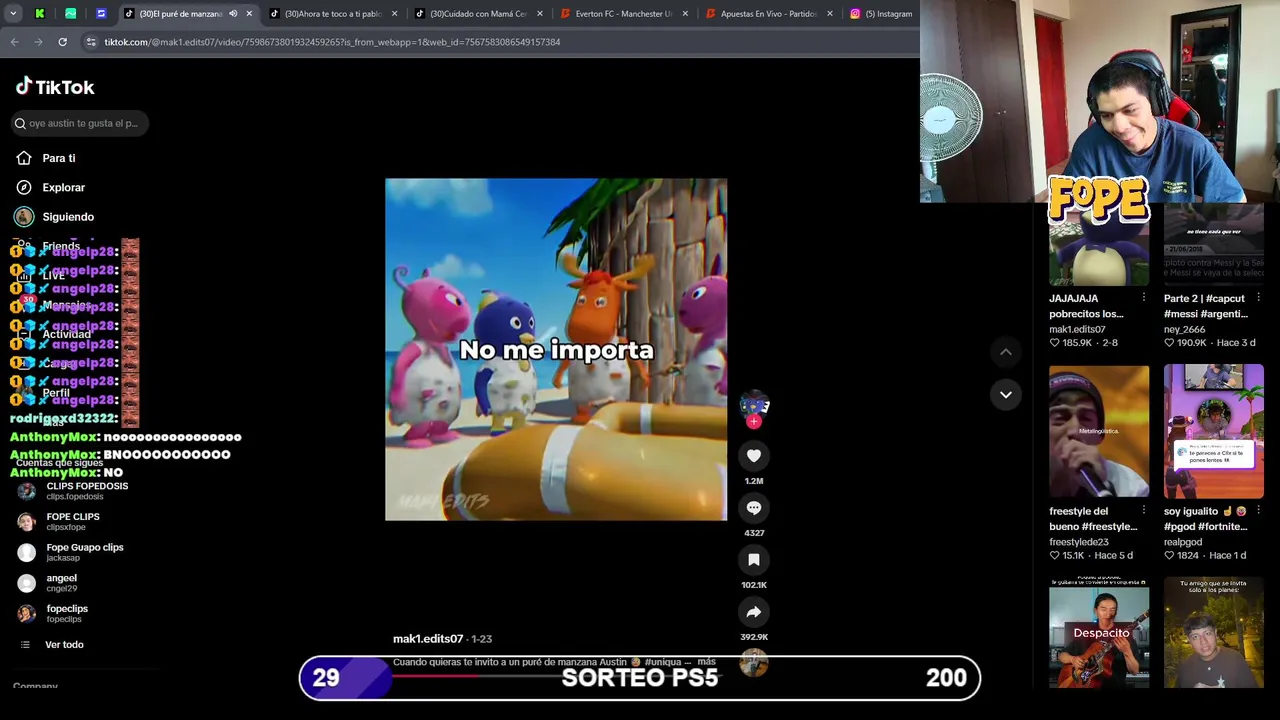This screenshot has height=720, width=1280.
Task: Close the Apuestas En Vivo tab
Action: click(830, 14)
